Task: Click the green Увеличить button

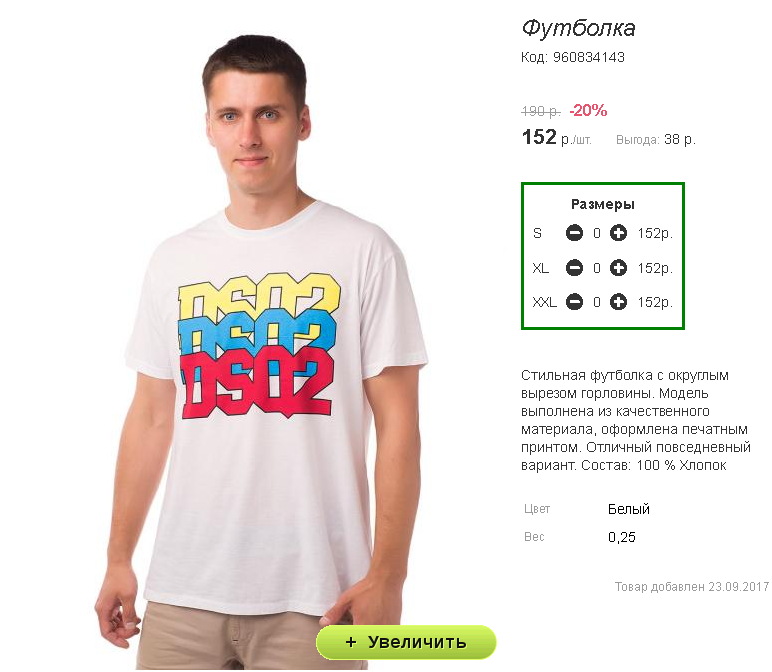Action: 406,642
